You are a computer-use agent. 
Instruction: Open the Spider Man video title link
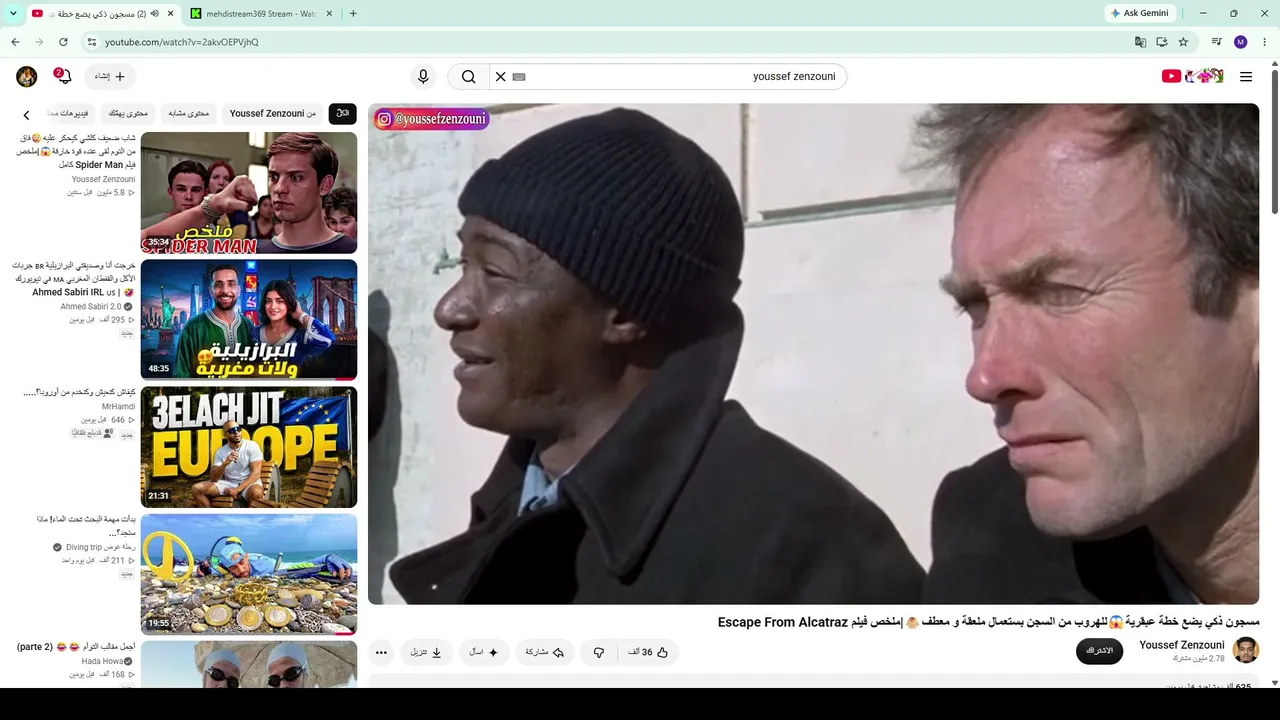point(76,151)
